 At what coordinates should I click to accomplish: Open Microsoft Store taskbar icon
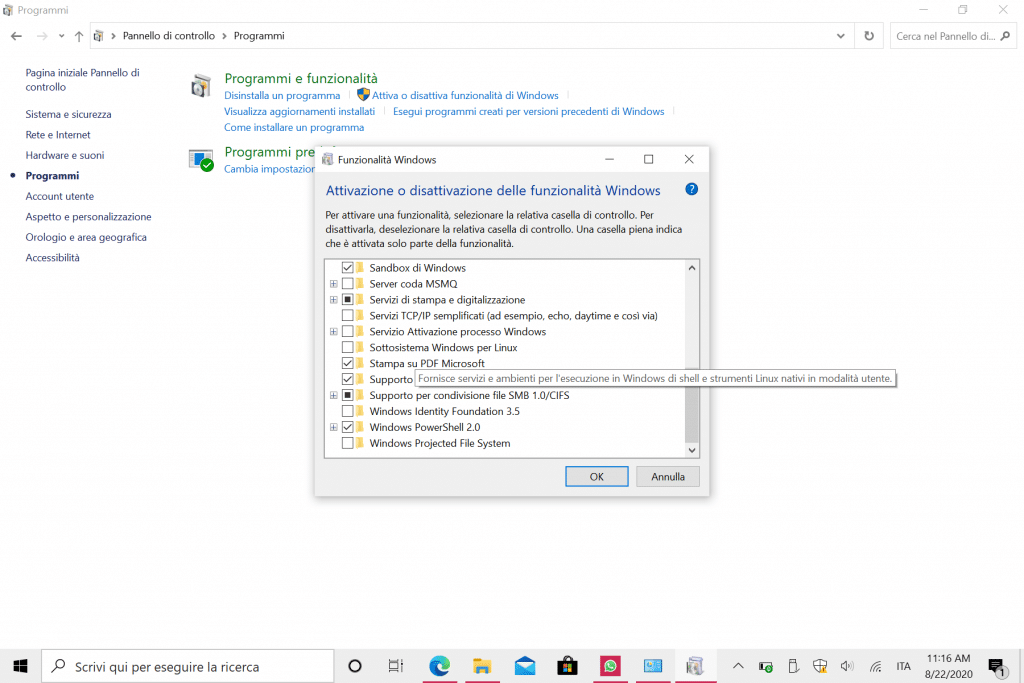(x=567, y=666)
